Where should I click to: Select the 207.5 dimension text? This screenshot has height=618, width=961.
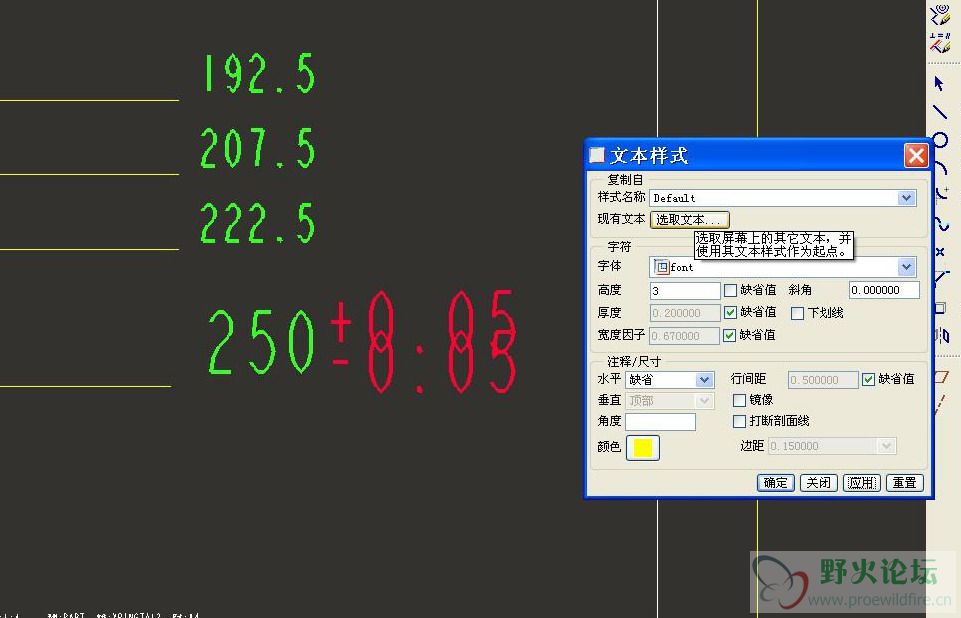click(258, 148)
